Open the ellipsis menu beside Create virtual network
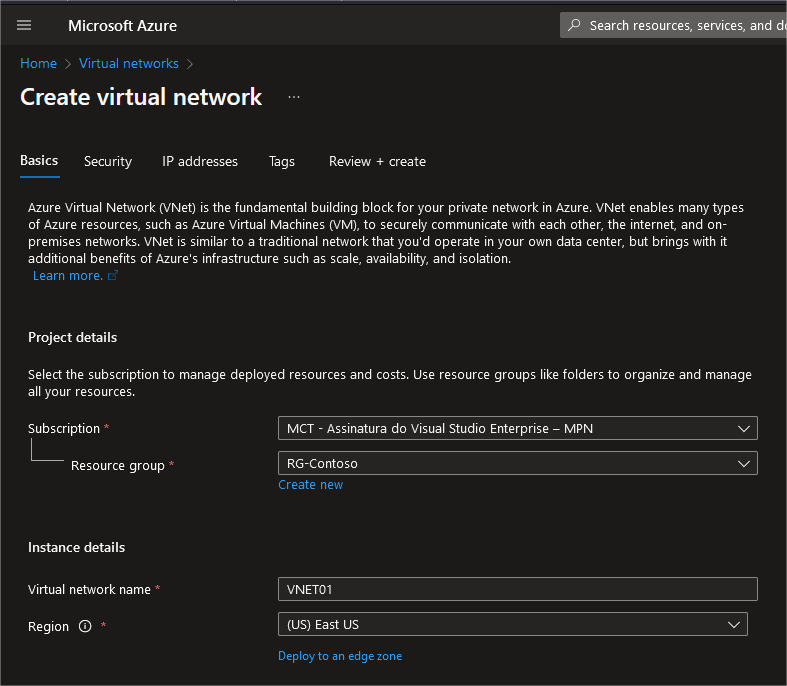 [x=294, y=97]
